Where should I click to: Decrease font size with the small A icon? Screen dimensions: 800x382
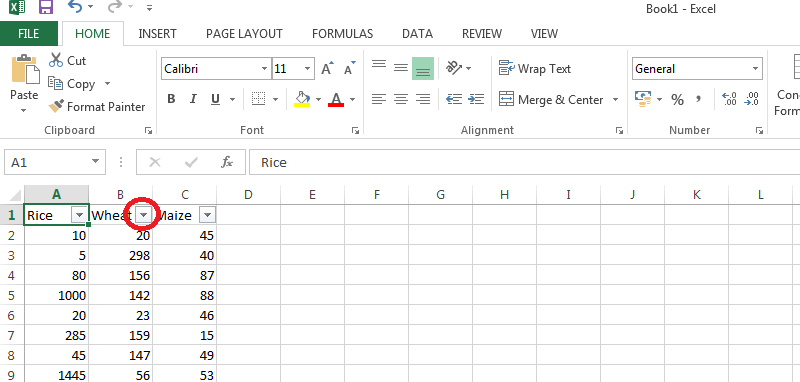click(349, 69)
